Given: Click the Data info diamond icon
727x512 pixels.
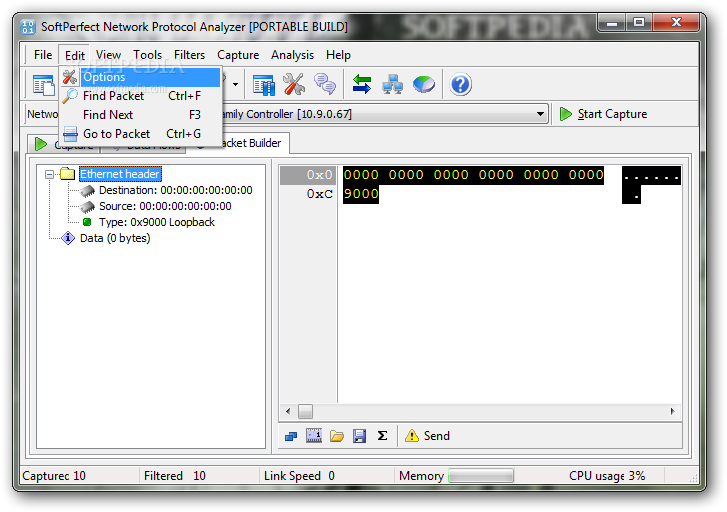Looking at the screenshot, I should pos(68,238).
